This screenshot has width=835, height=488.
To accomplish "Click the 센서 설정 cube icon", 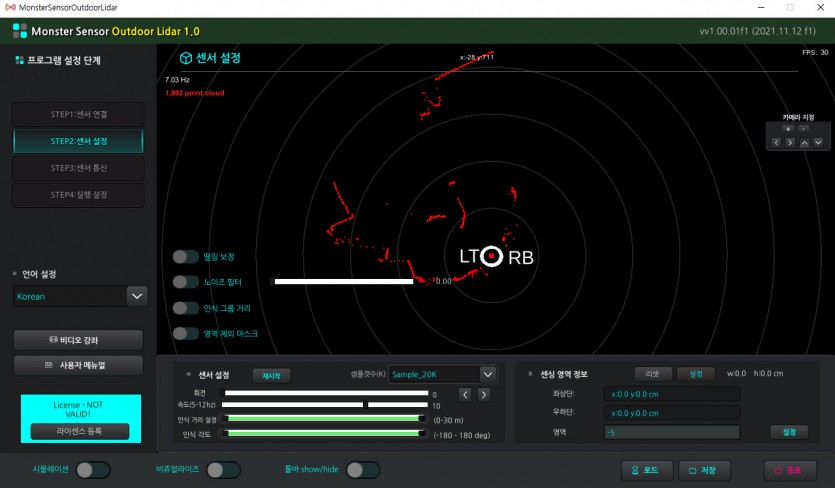I will point(185,58).
